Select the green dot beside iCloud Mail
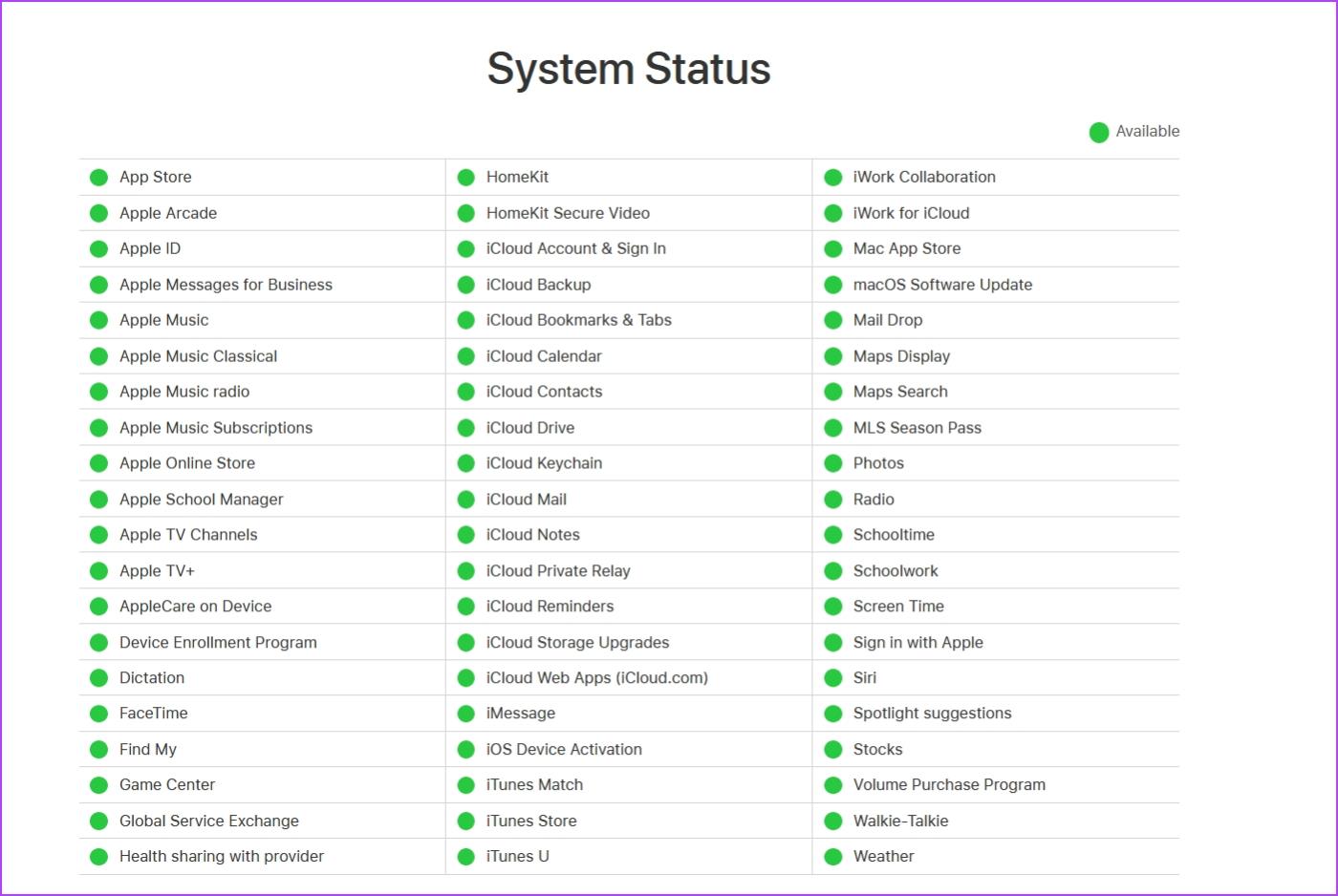 coord(465,500)
